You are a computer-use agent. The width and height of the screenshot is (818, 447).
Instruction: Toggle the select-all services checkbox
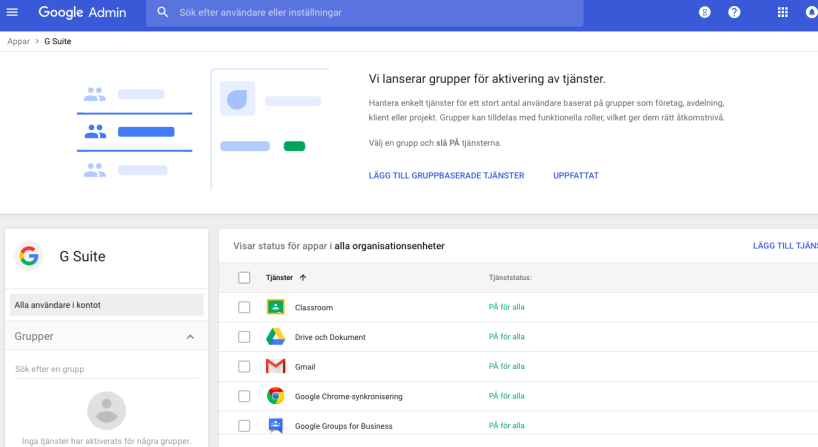point(244,277)
